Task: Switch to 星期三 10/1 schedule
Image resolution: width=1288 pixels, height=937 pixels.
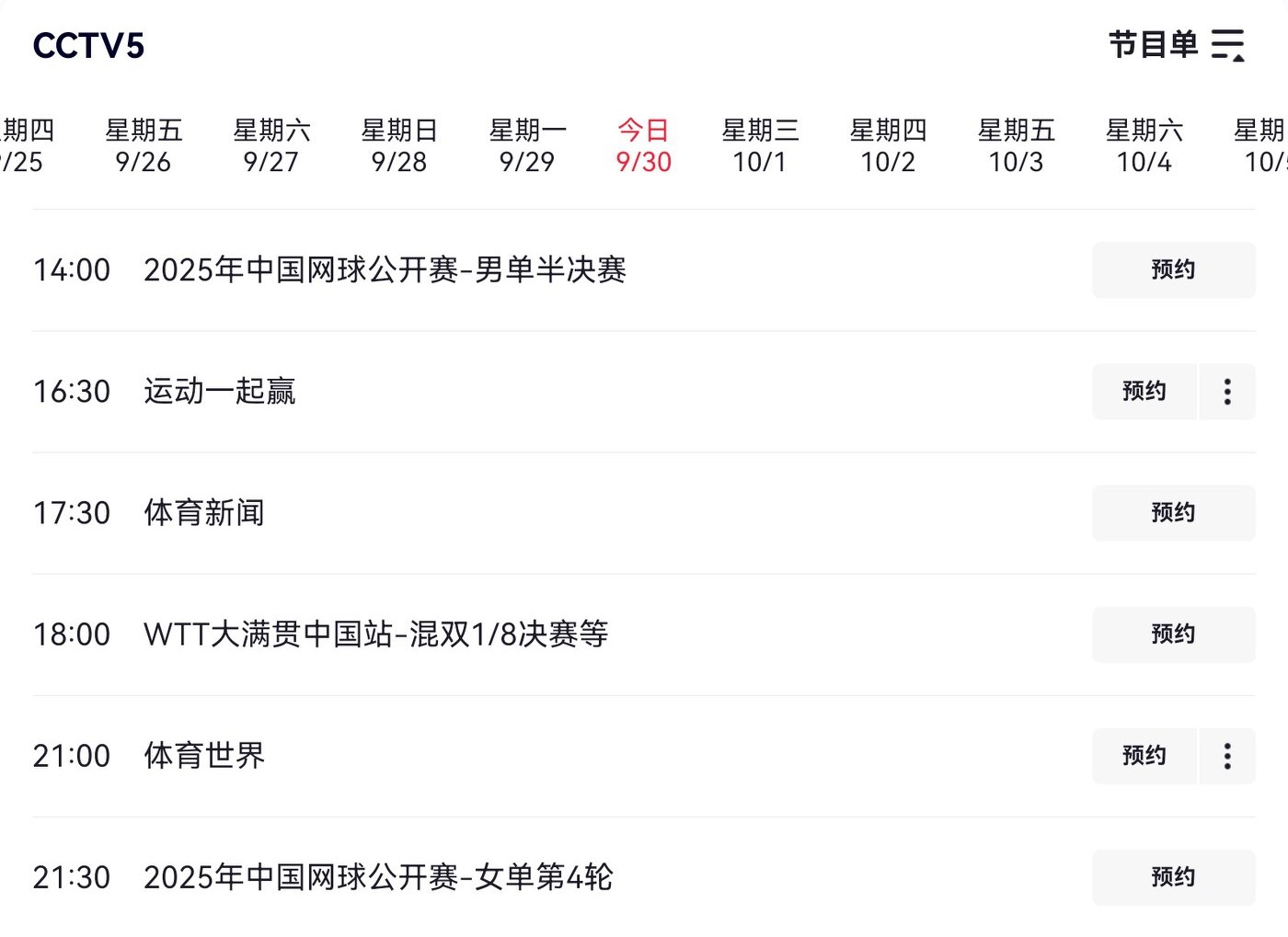Action: (x=760, y=146)
